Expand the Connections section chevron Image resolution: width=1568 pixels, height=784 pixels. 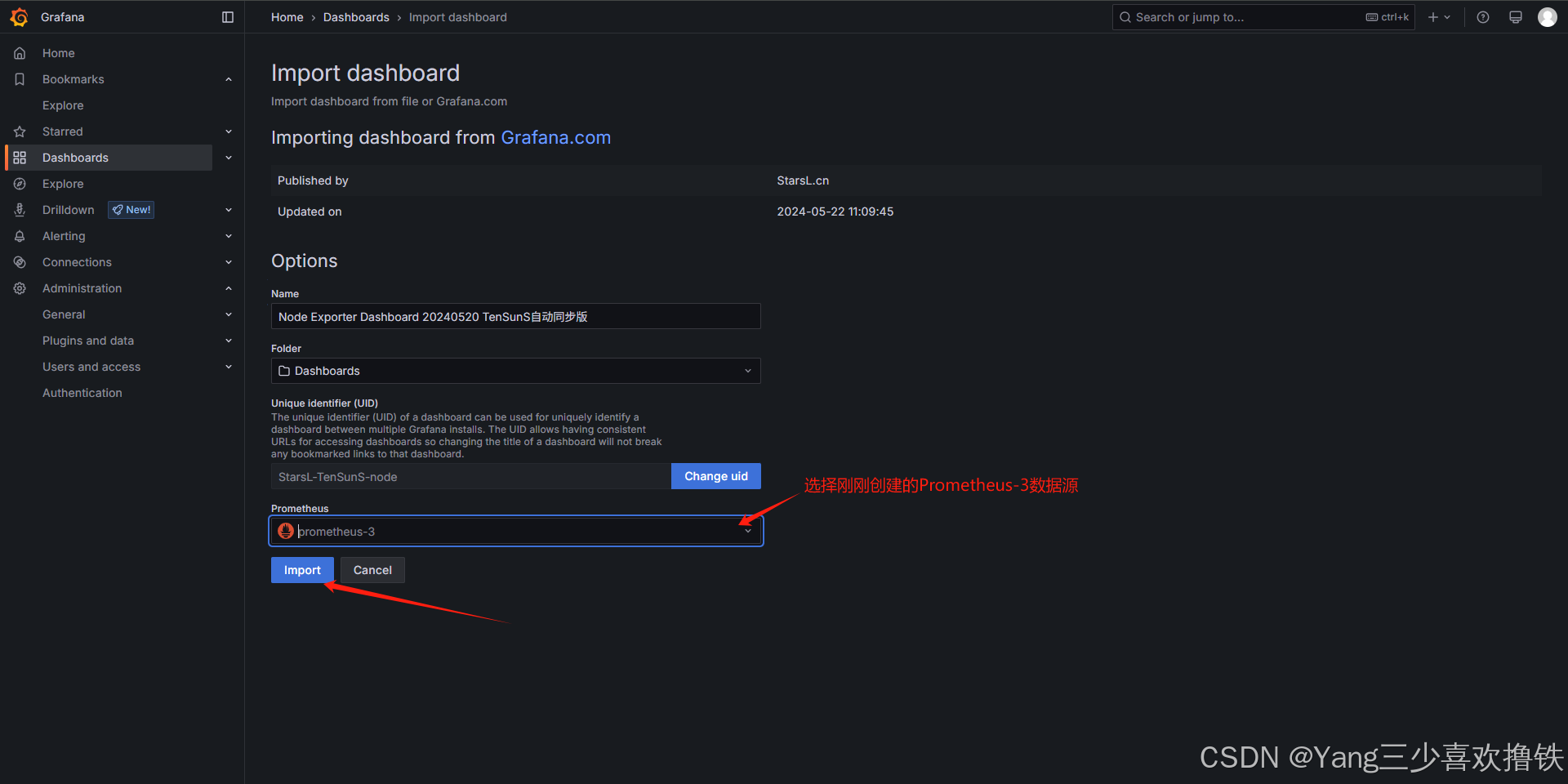[229, 262]
